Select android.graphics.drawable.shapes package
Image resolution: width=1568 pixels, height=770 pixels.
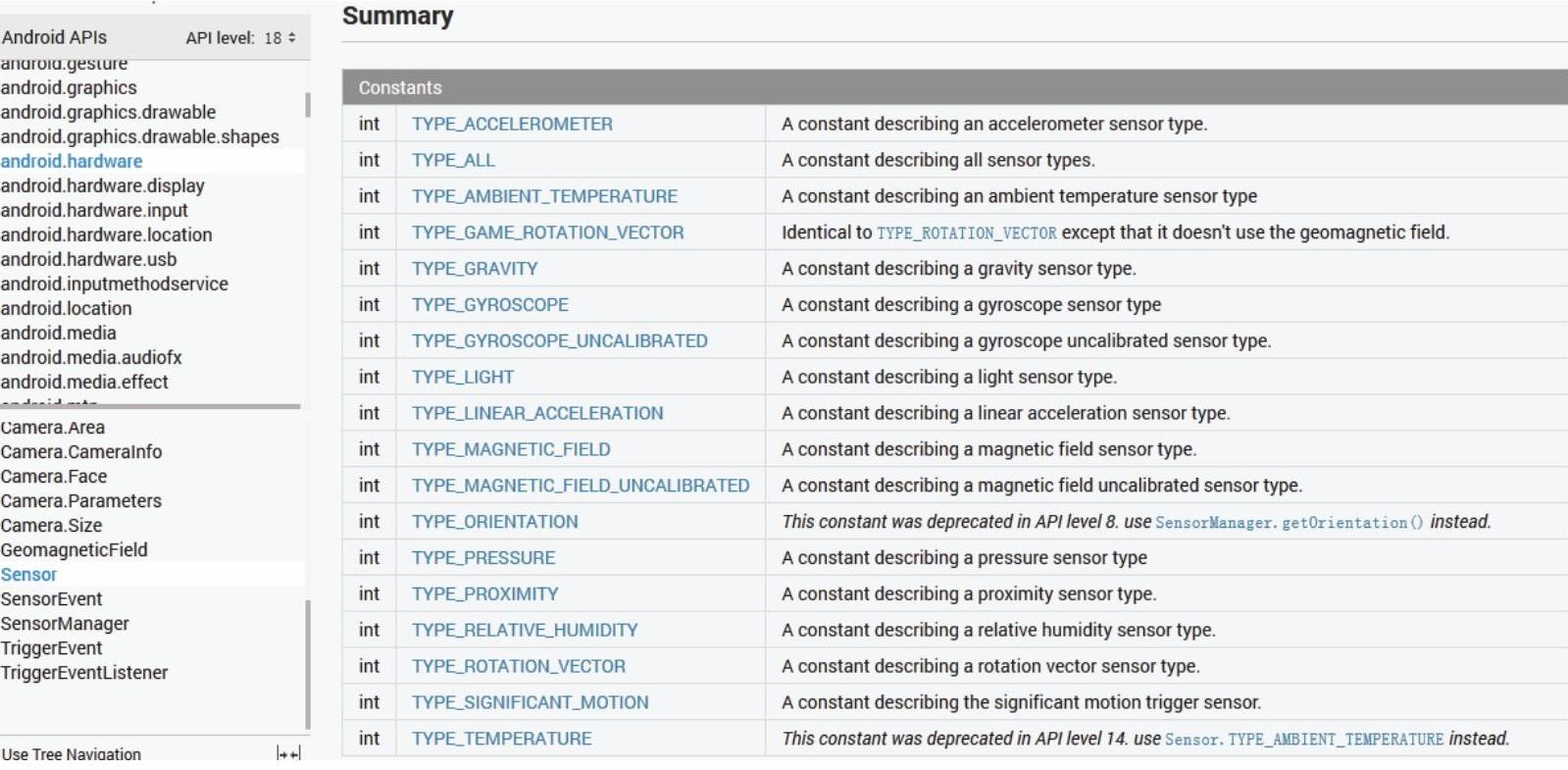pyautogui.click(x=139, y=136)
